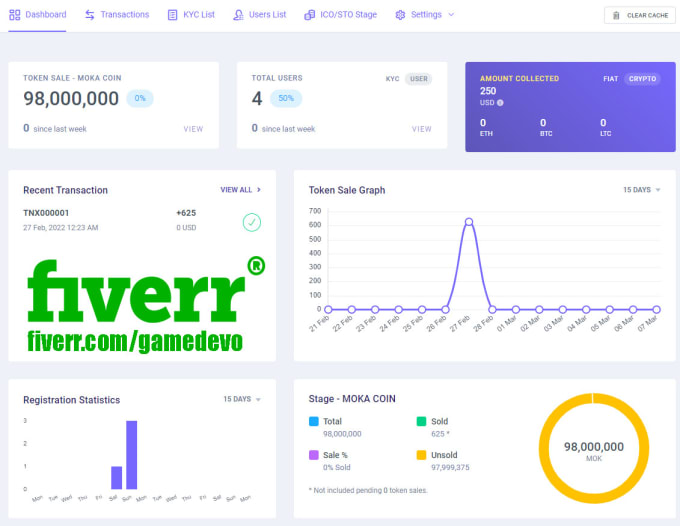Click the Clear Cache button
680x526 pixels.
(640, 16)
